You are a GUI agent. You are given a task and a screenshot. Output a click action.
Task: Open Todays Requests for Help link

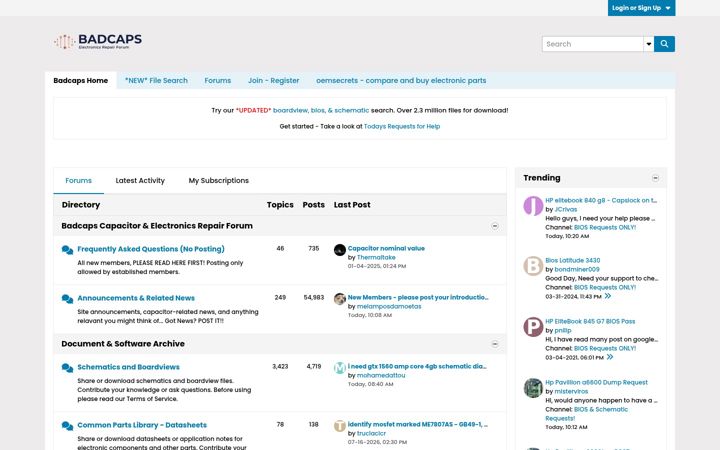pos(402,126)
